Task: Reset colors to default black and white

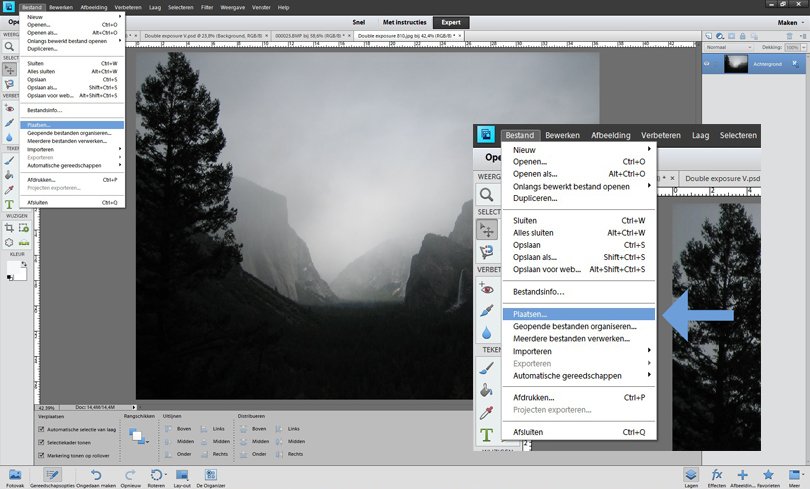Action: click(x=10, y=278)
